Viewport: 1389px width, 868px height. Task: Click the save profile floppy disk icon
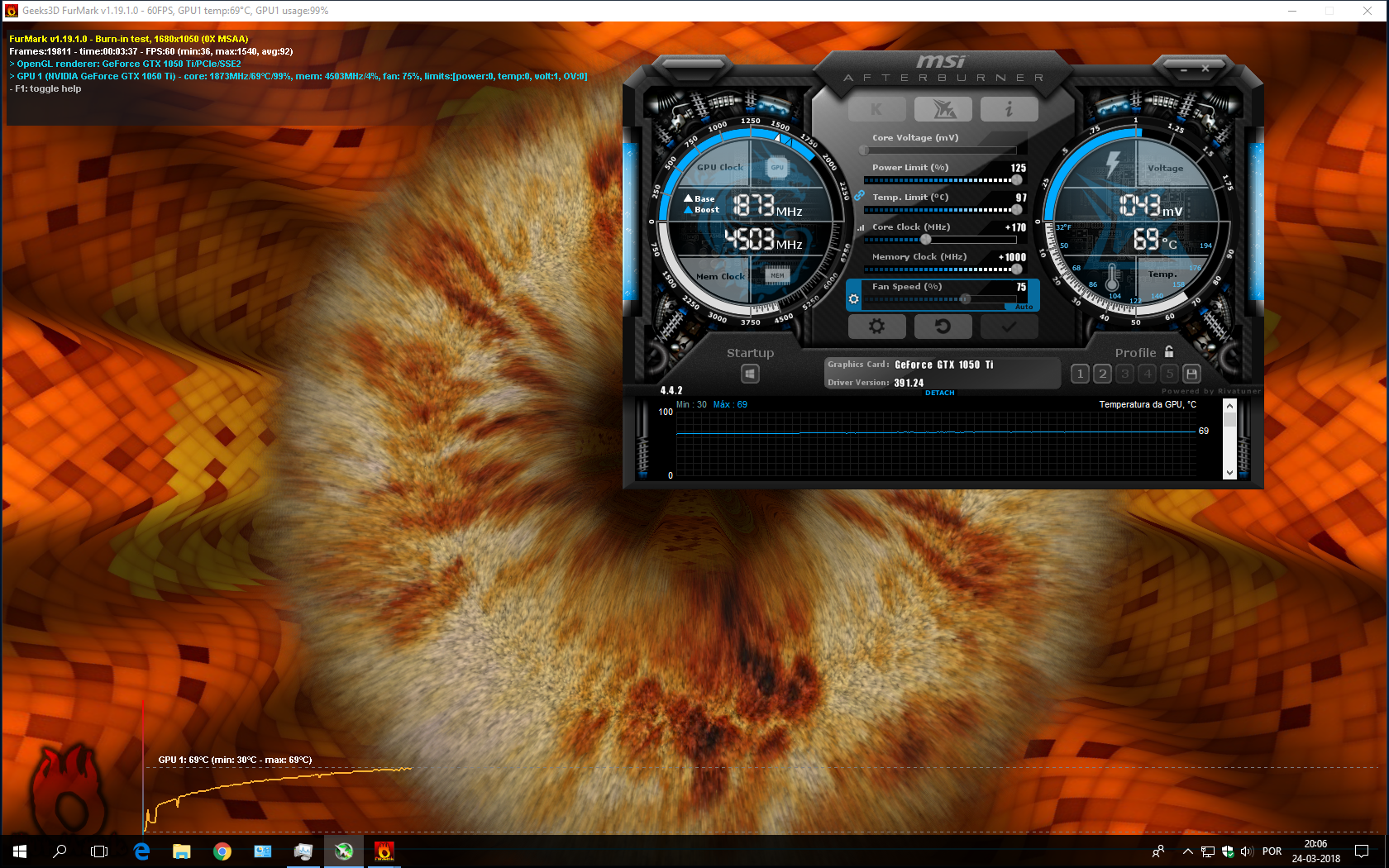point(1191,374)
